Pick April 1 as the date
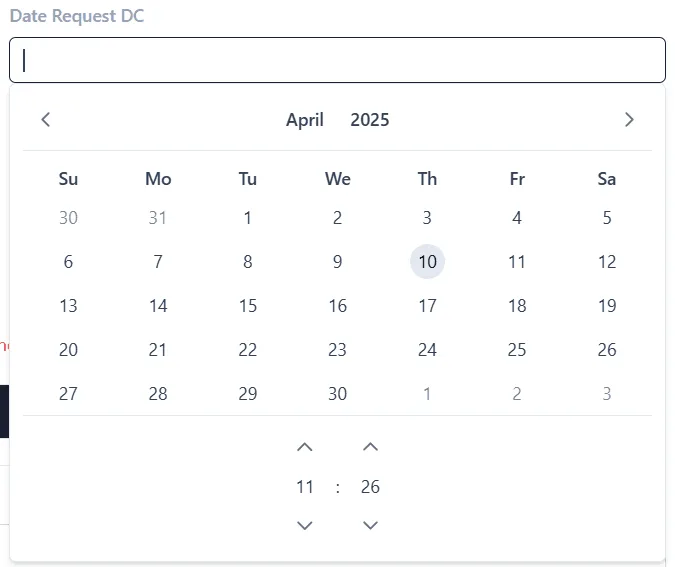The width and height of the screenshot is (675, 567). point(248,218)
